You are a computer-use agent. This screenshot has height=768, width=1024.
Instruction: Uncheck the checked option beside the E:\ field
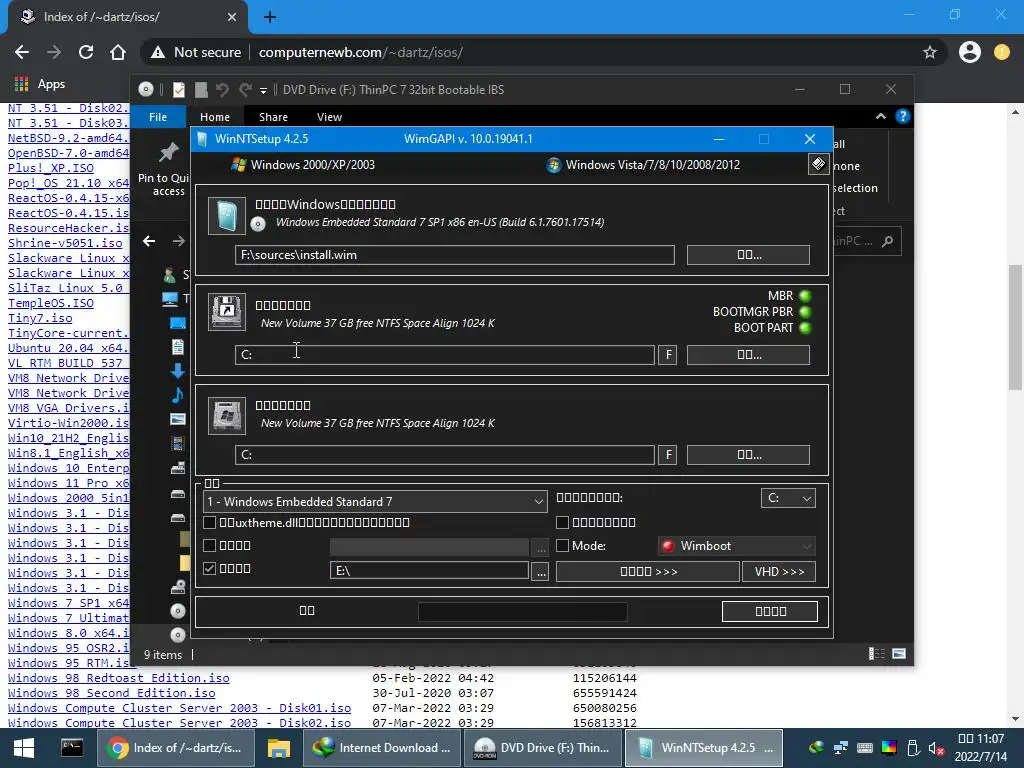pos(210,568)
